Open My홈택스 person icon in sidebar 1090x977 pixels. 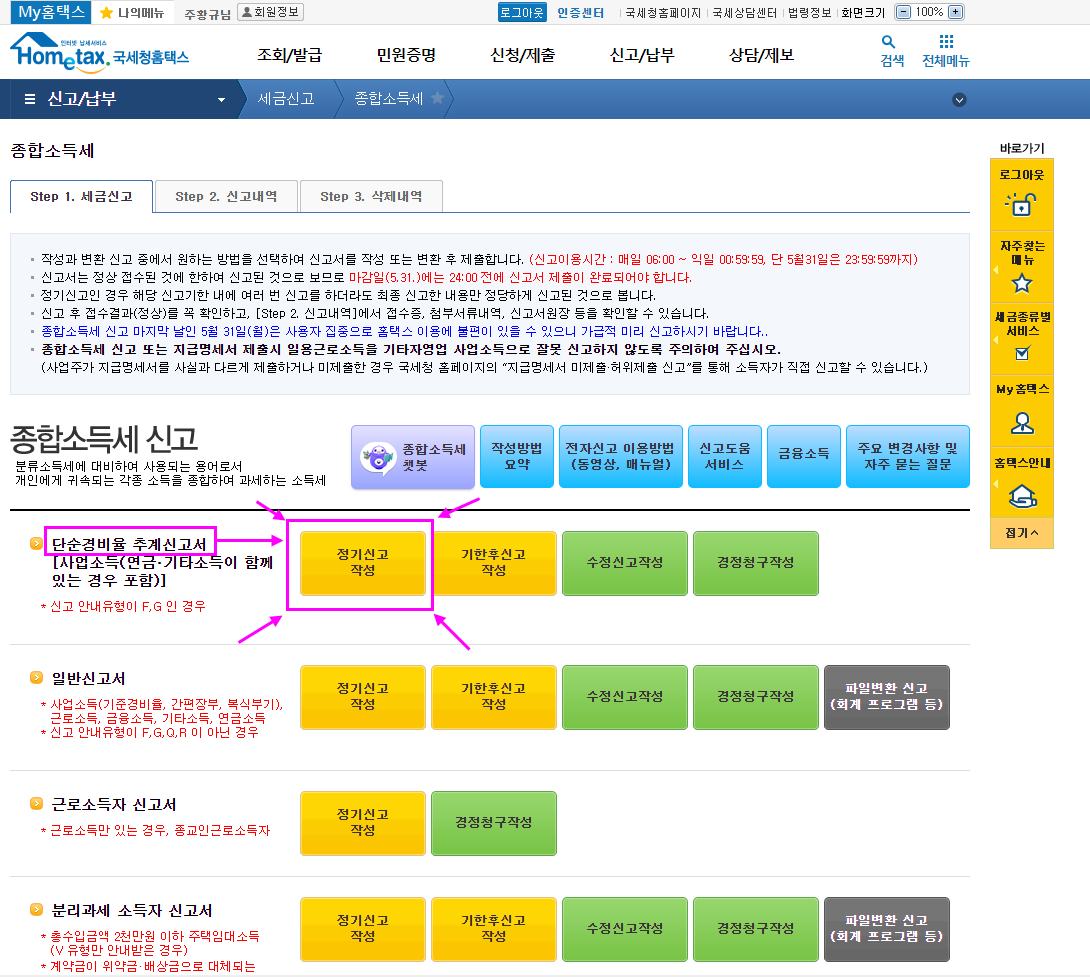click(x=1022, y=423)
